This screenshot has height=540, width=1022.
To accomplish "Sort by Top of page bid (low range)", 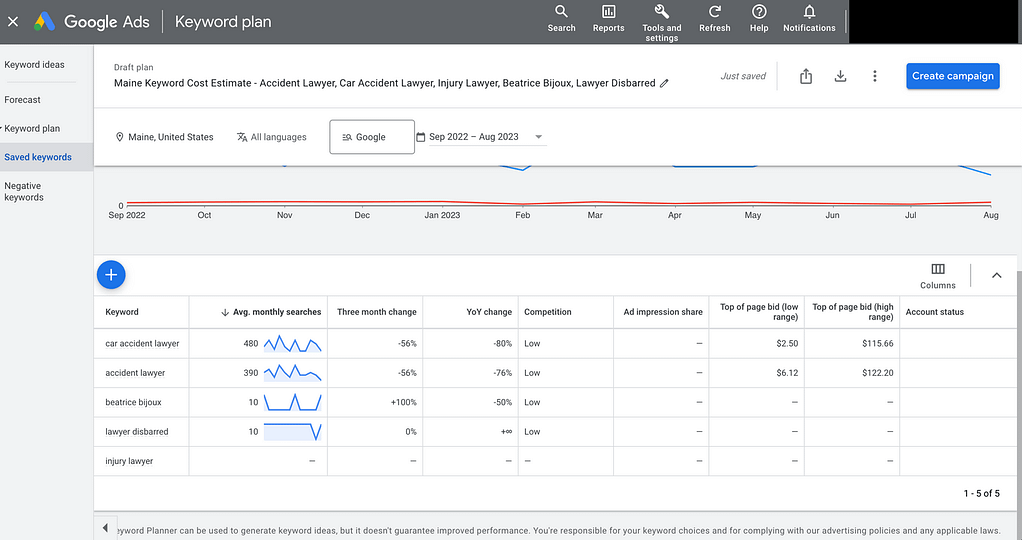I will tap(759, 312).
